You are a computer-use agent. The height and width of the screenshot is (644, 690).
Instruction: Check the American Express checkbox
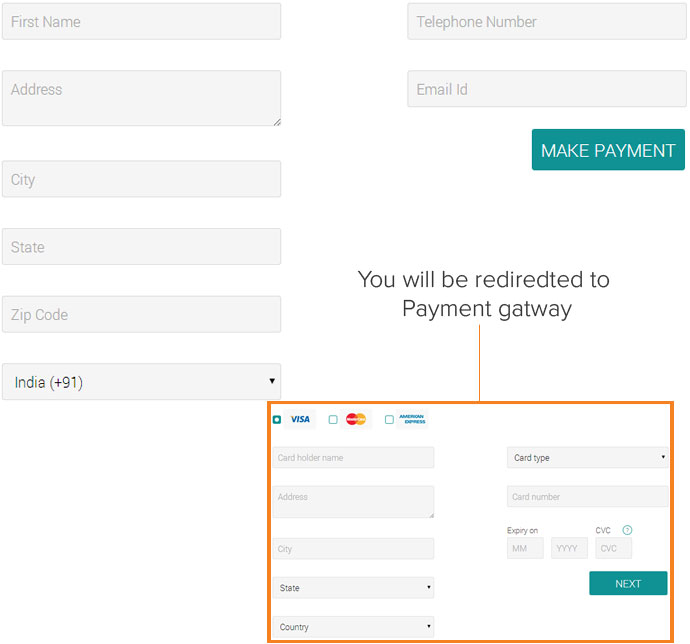(x=389, y=420)
